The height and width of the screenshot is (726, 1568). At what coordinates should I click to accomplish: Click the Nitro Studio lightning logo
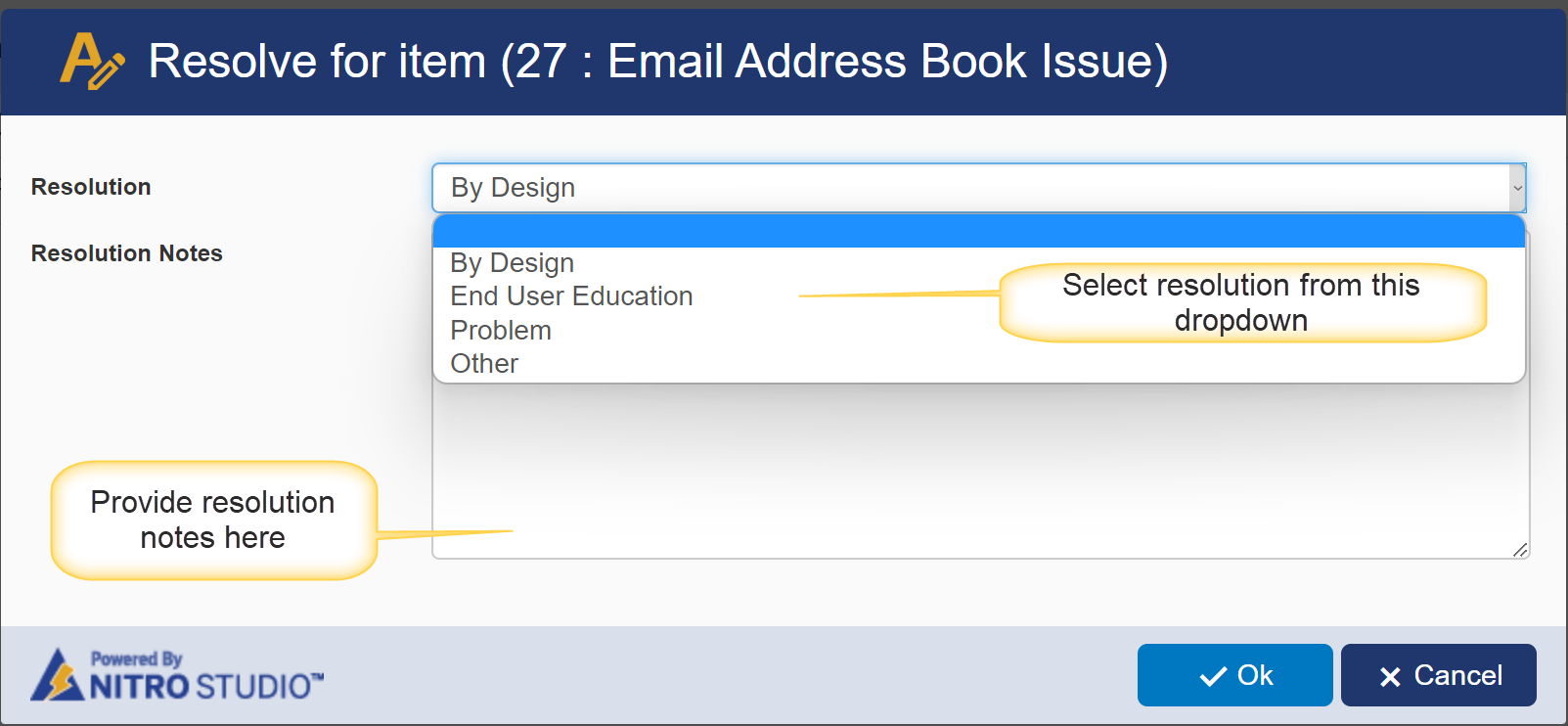click(57, 676)
